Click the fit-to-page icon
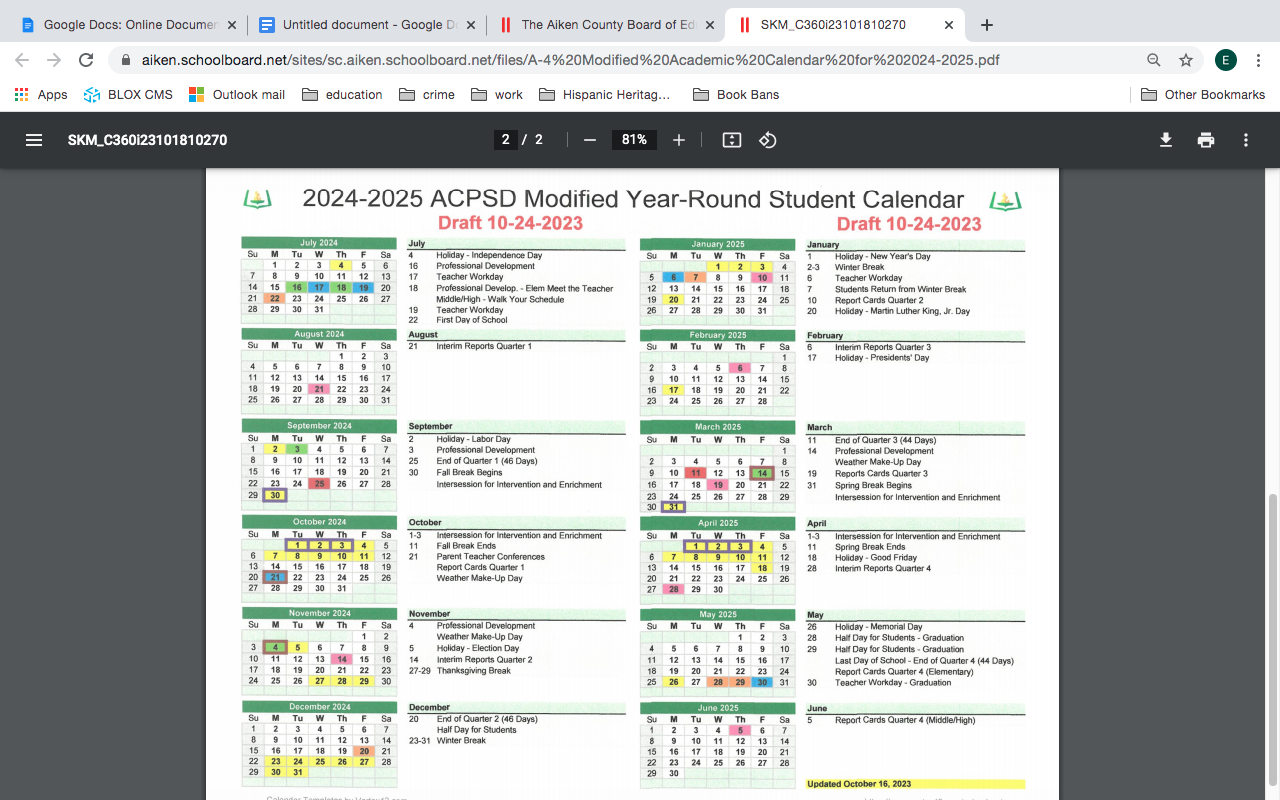 point(731,140)
